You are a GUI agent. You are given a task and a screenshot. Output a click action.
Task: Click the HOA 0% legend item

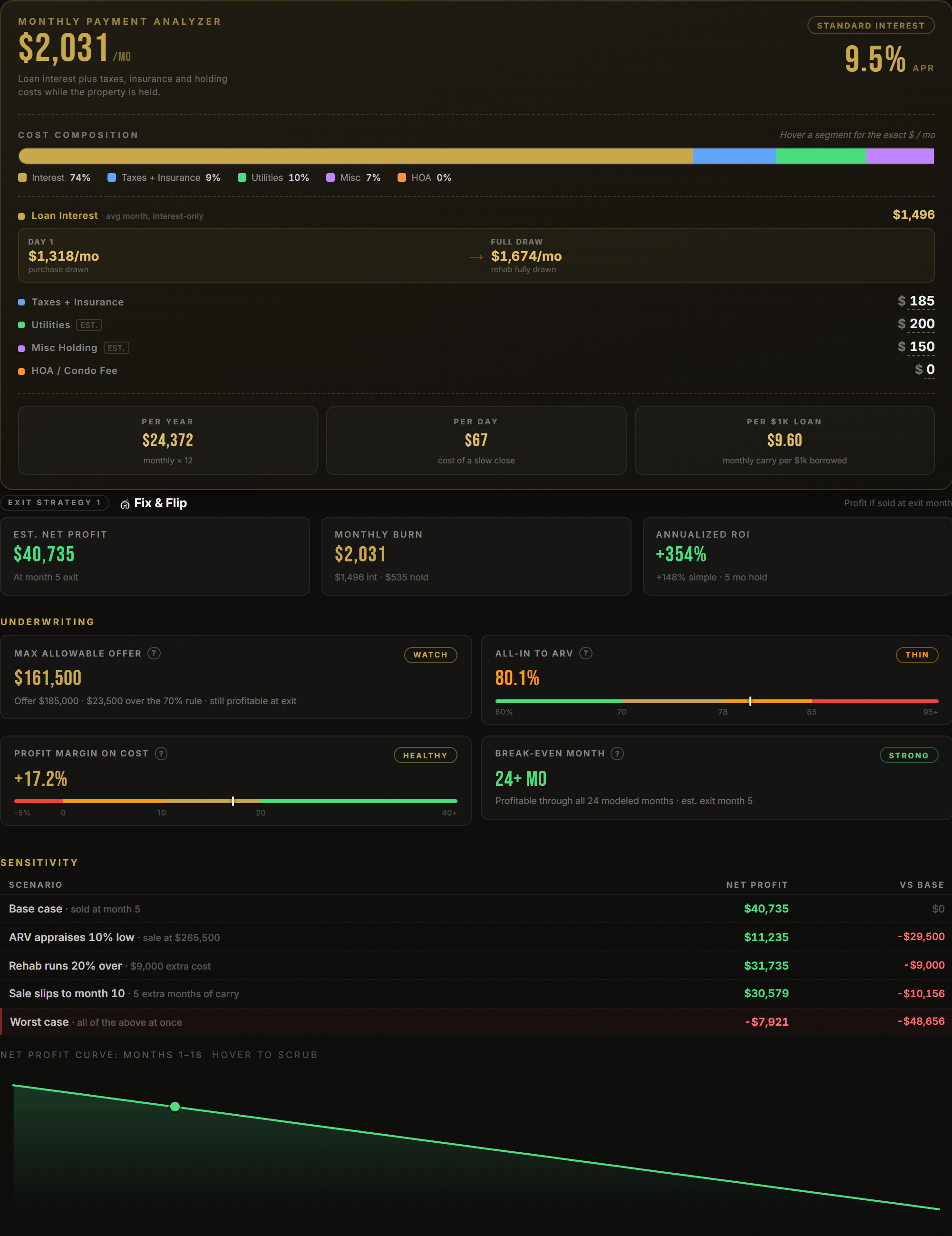point(424,178)
